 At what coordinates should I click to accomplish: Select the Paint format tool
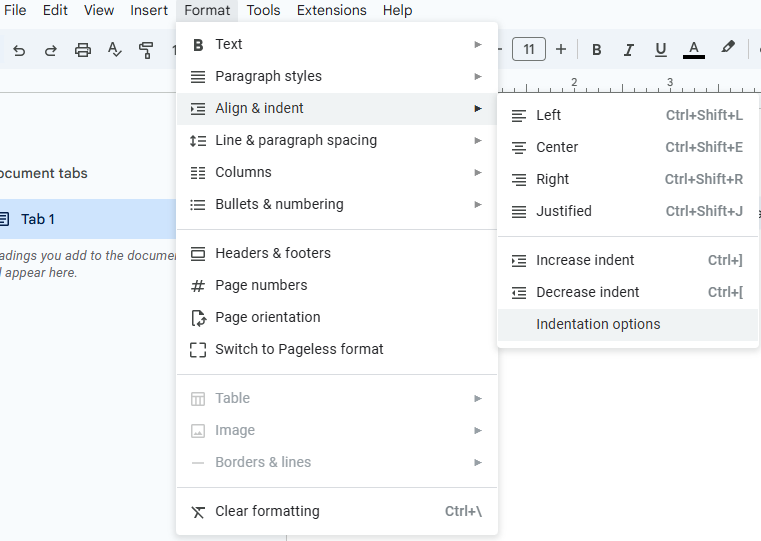point(147,50)
